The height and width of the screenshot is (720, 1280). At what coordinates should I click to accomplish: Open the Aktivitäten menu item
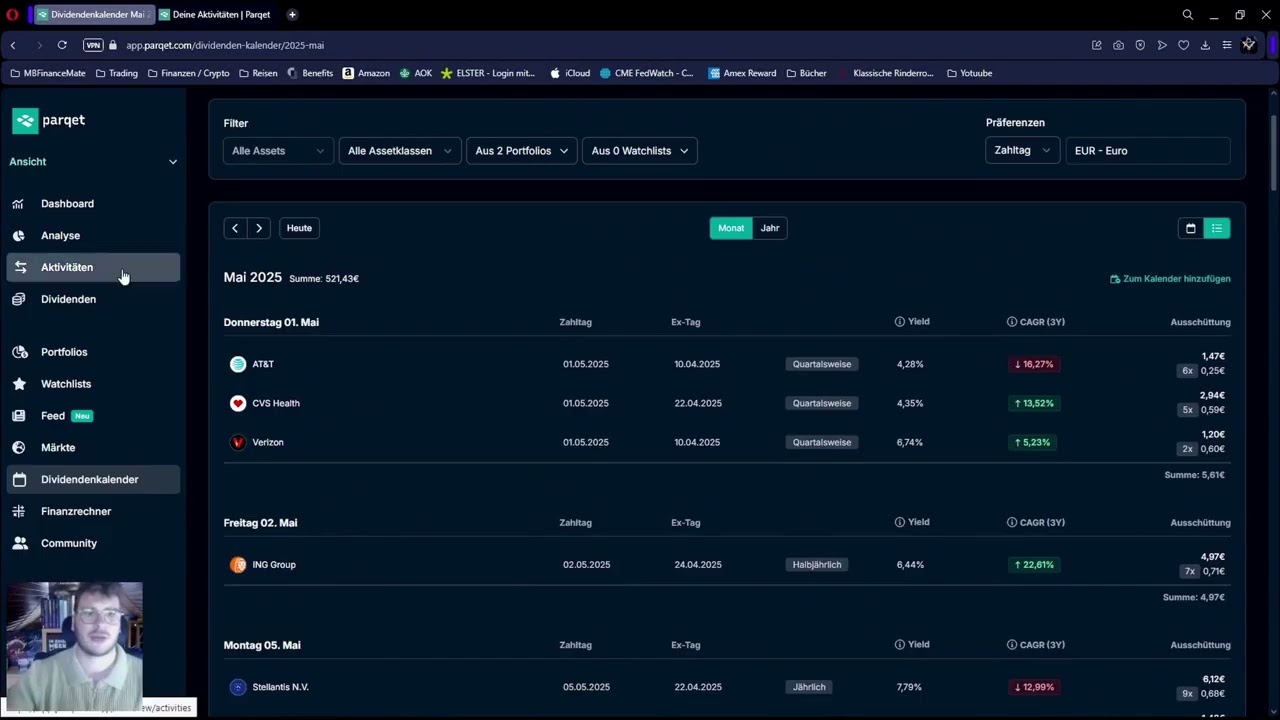[x=93, y=267]
